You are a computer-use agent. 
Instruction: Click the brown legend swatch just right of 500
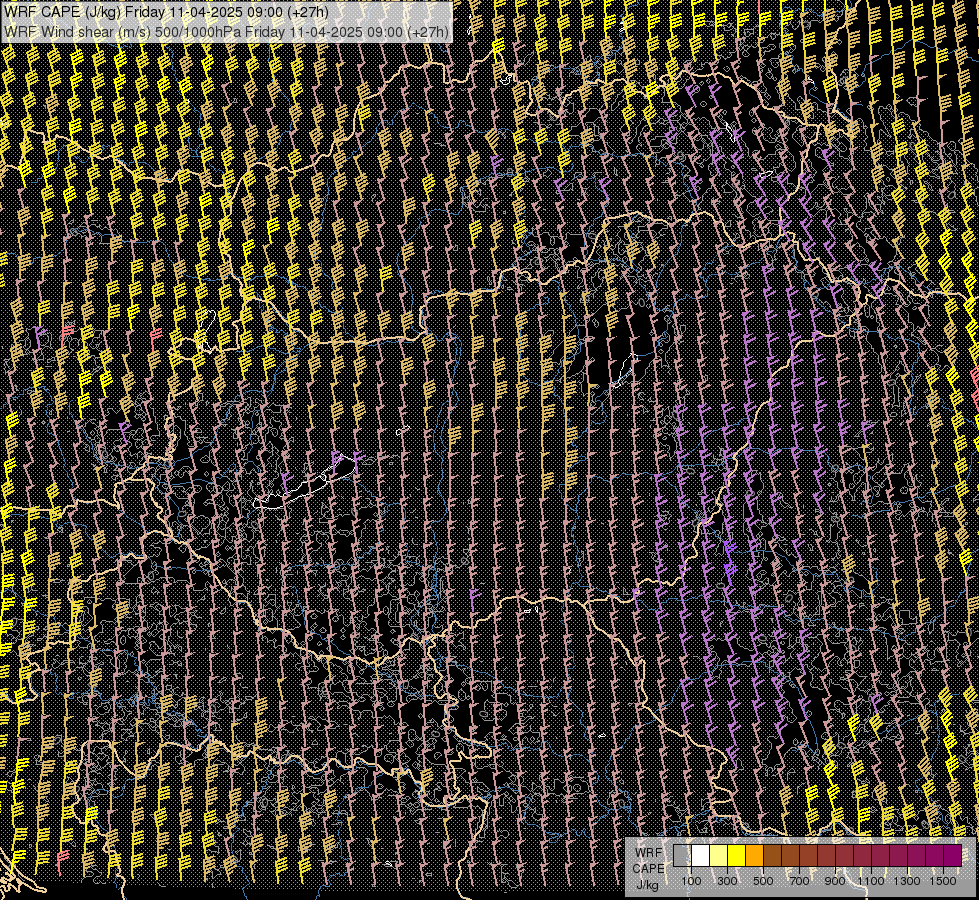pos(772,856)
